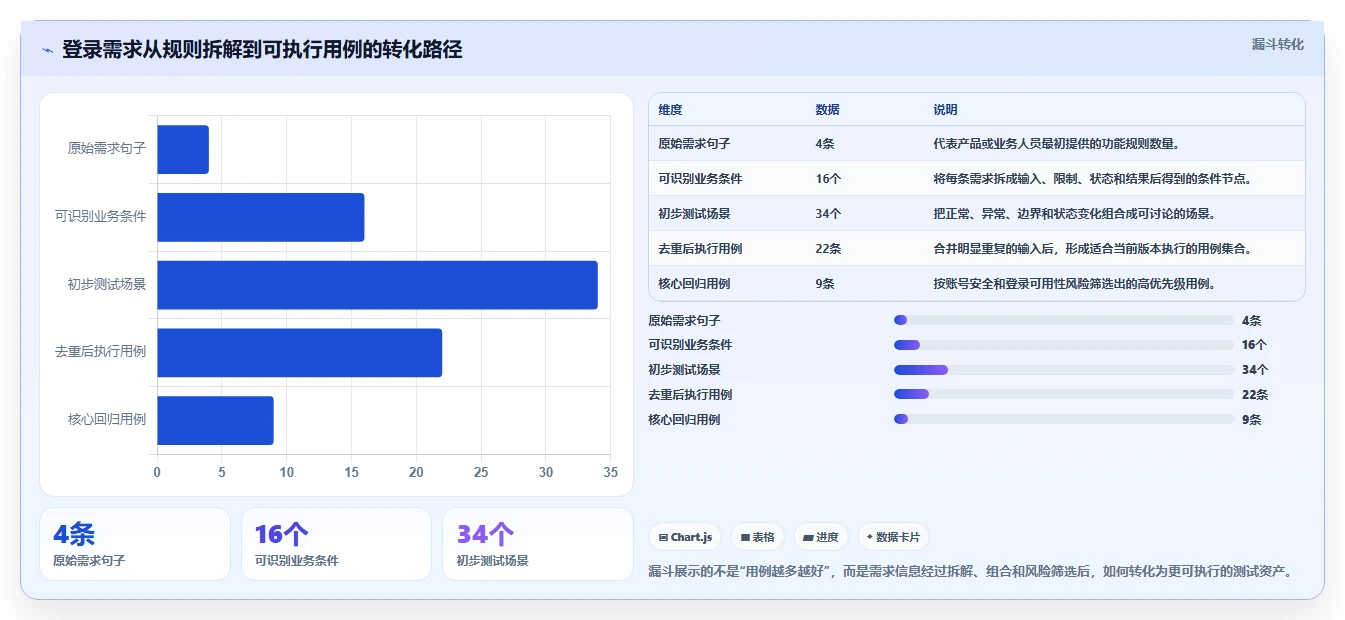This screenshot has height=620, width=1345.
Task: Click the 原始需求句子 progress bar
Action: pos(1063,320)
